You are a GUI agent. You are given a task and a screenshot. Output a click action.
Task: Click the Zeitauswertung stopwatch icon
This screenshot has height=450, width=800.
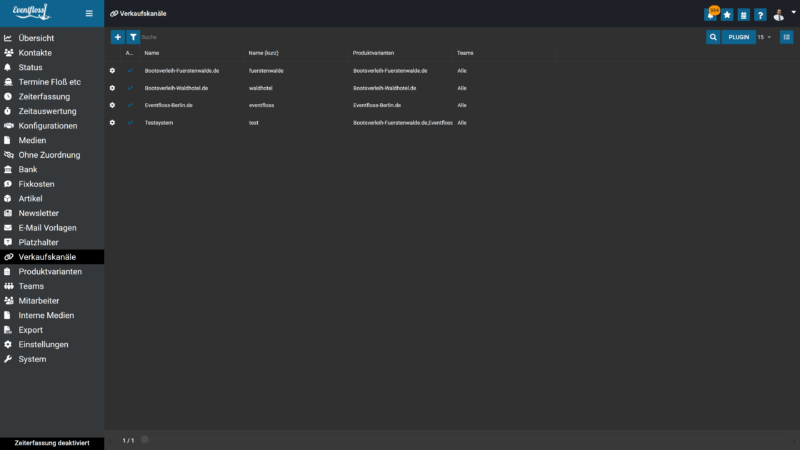click(8, 111)
